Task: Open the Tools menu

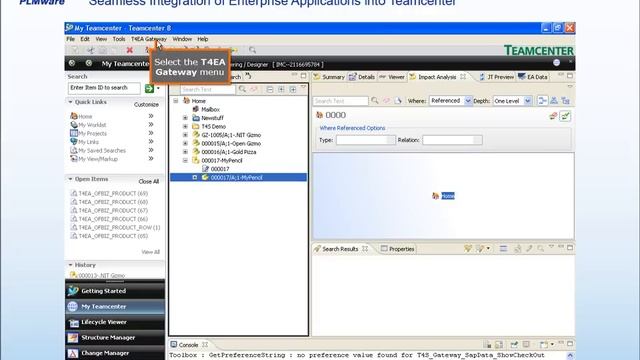Action: pos(119,39)
